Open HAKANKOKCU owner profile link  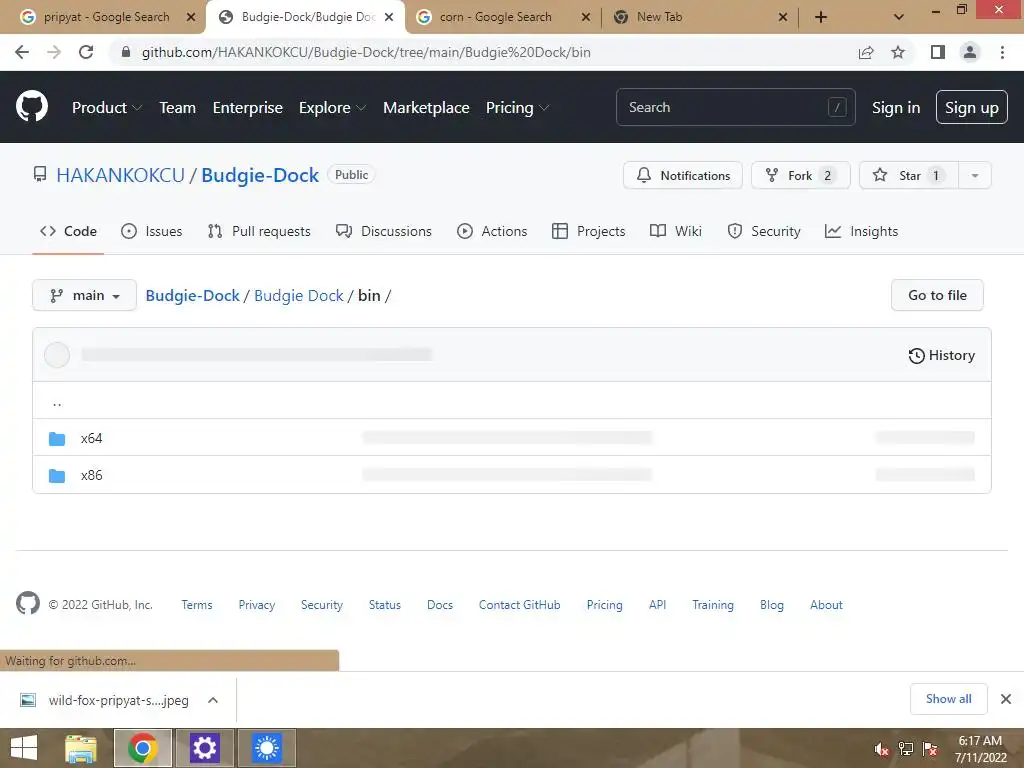pos(120,175)
